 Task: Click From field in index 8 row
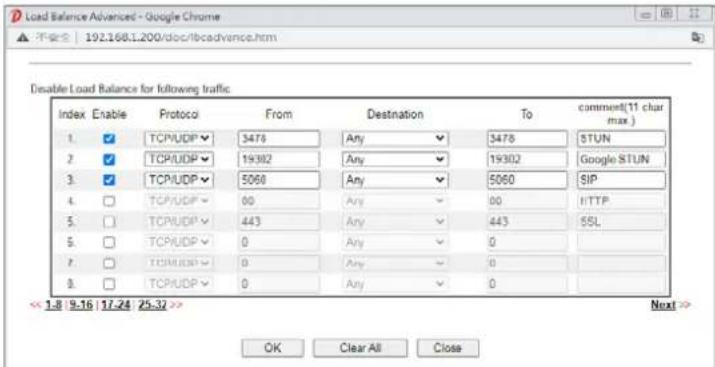point(279,284)
